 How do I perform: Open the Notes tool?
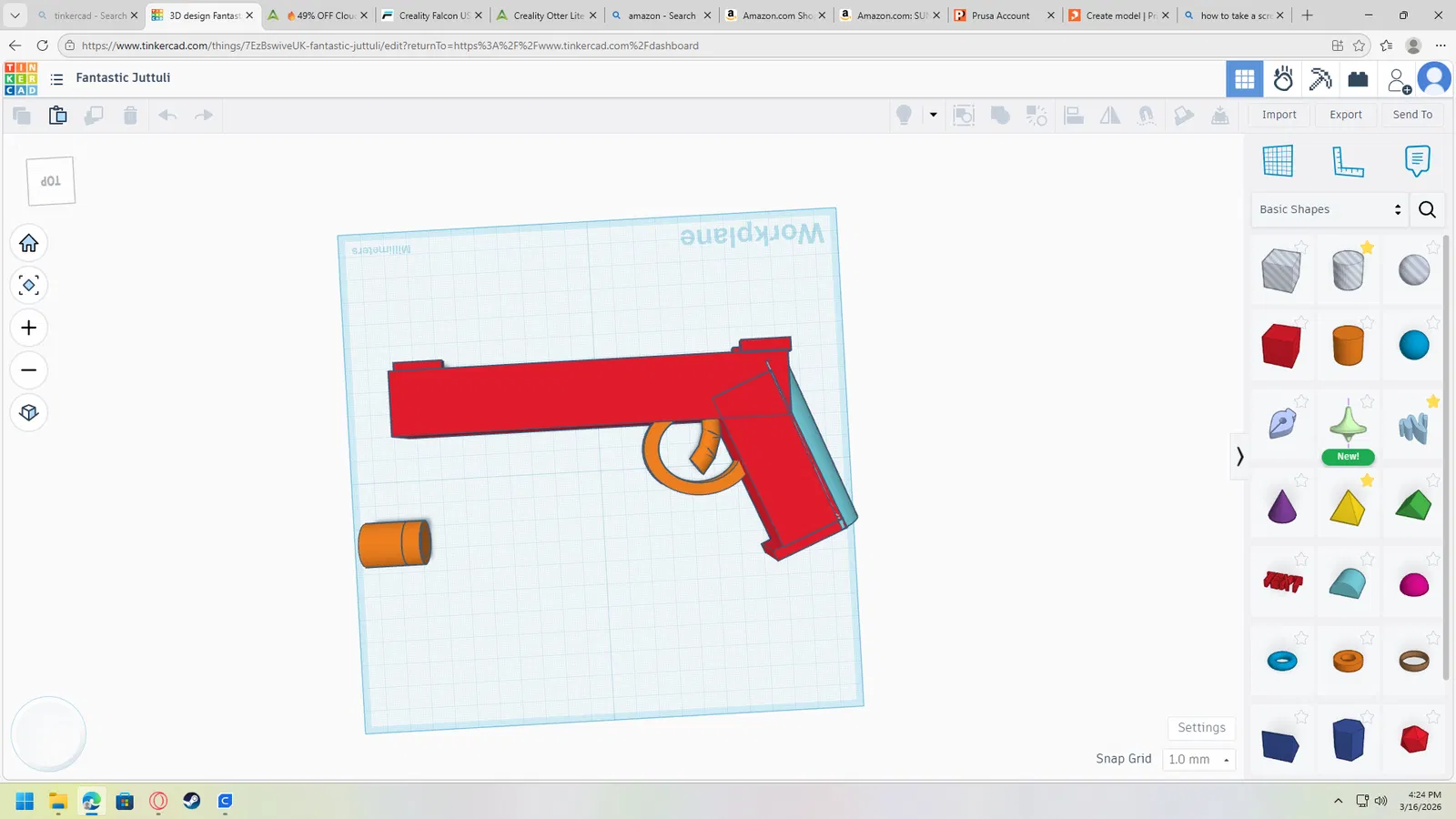[1417, 161]
